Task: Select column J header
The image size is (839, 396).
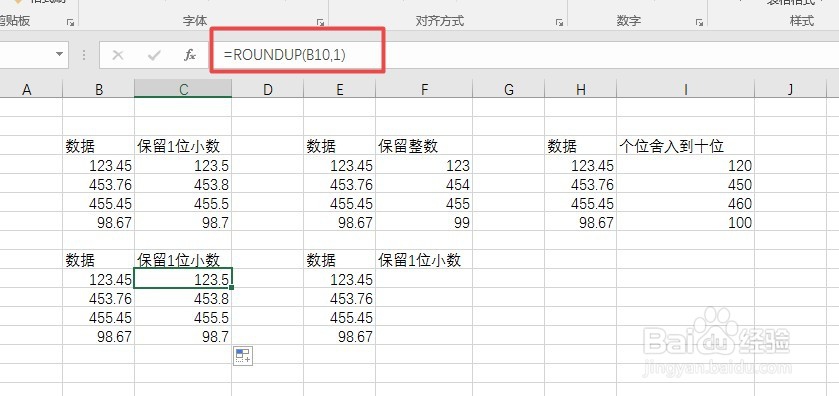Action: 791,89
